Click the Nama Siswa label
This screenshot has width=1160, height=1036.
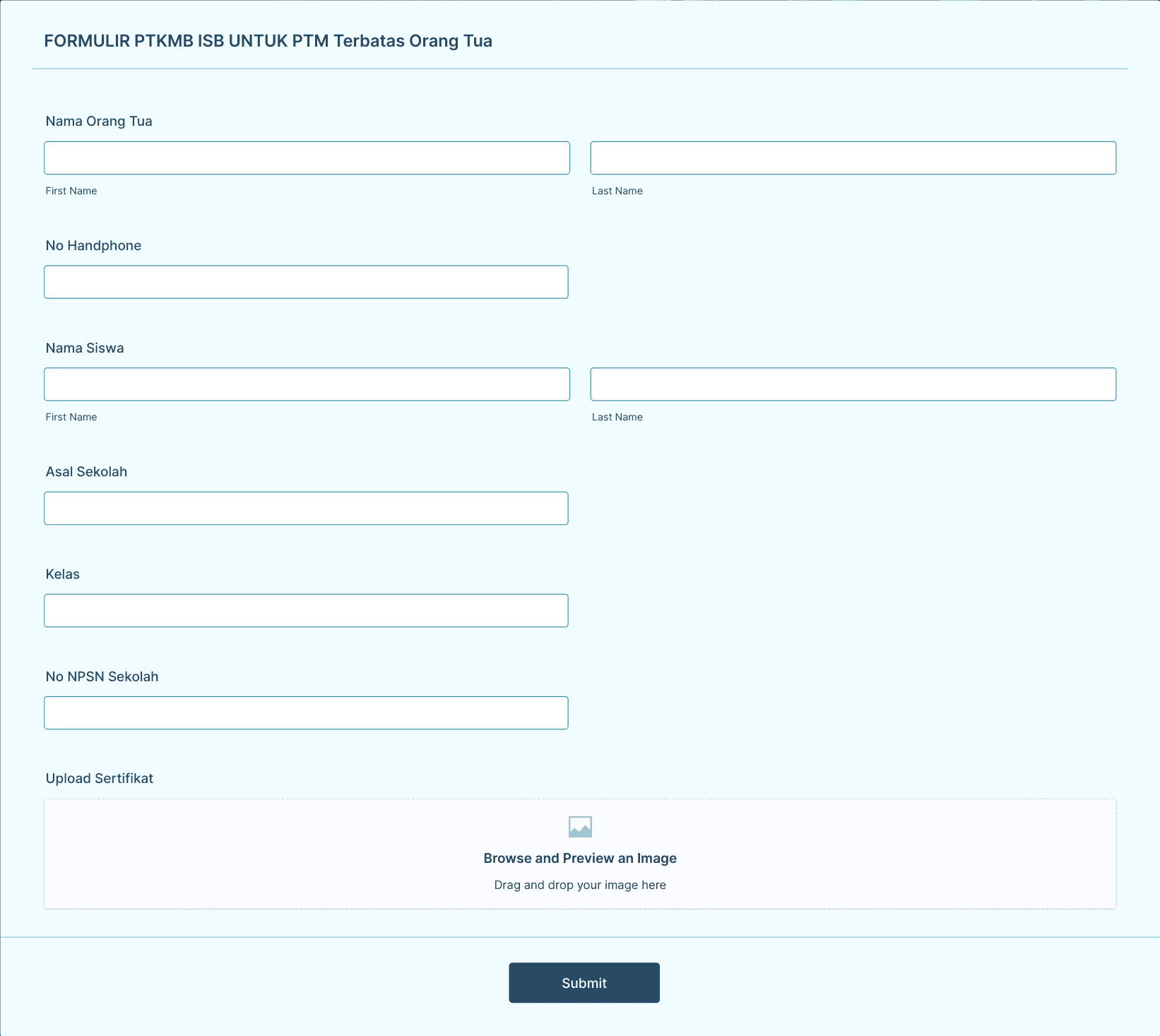(x=85, y=348)
